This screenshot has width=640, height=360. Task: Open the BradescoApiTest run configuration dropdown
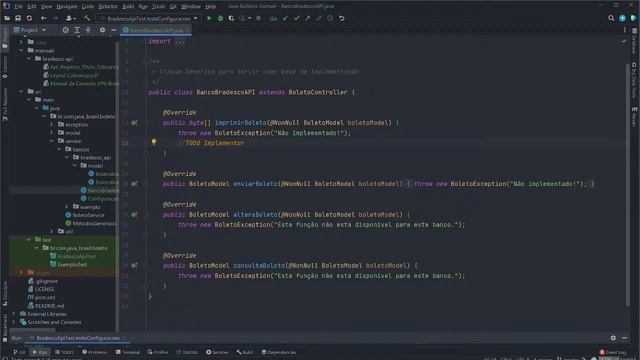click(x=149, y=18)
